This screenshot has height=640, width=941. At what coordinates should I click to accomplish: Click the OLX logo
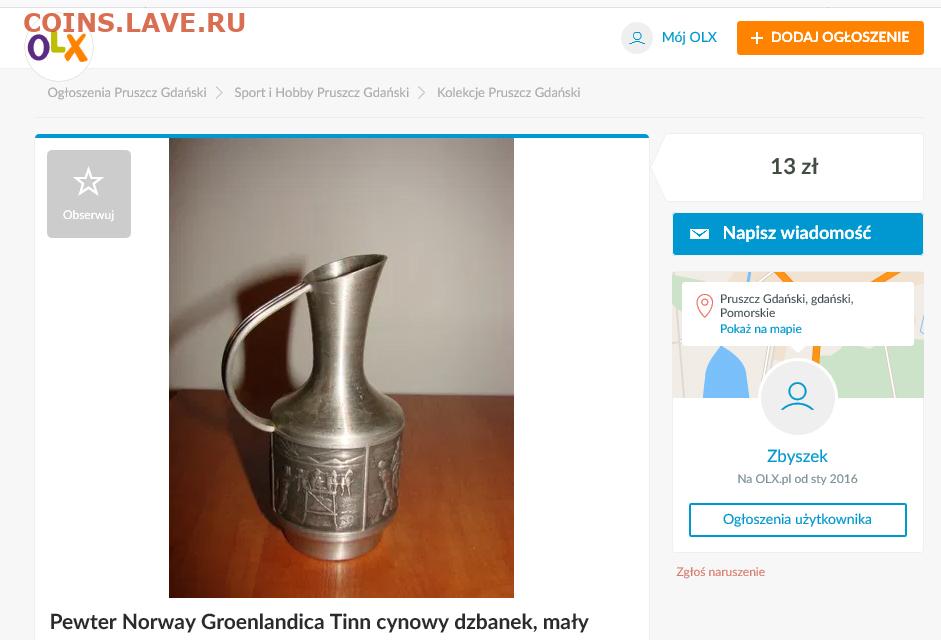(x=58, y=47)
